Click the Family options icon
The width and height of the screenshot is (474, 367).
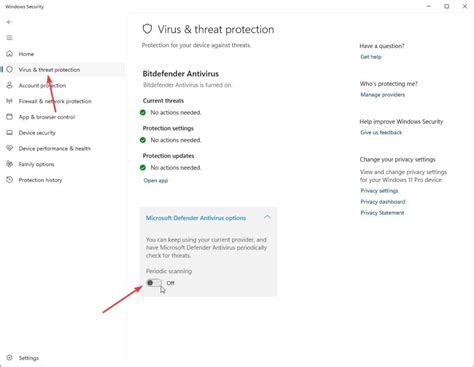coord(10,164)
